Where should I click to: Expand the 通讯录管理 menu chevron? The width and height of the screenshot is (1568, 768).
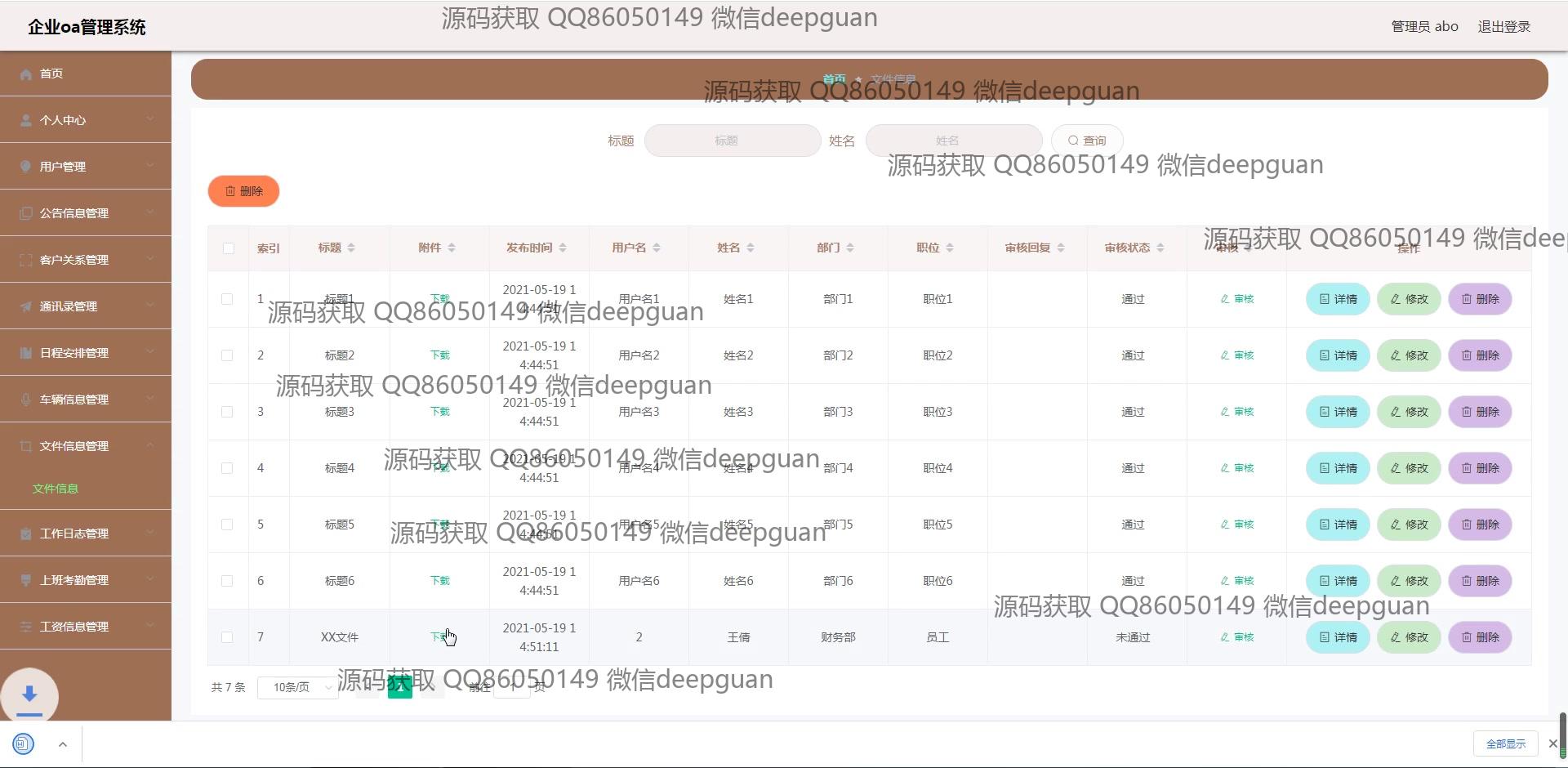[x=150, y=306]
